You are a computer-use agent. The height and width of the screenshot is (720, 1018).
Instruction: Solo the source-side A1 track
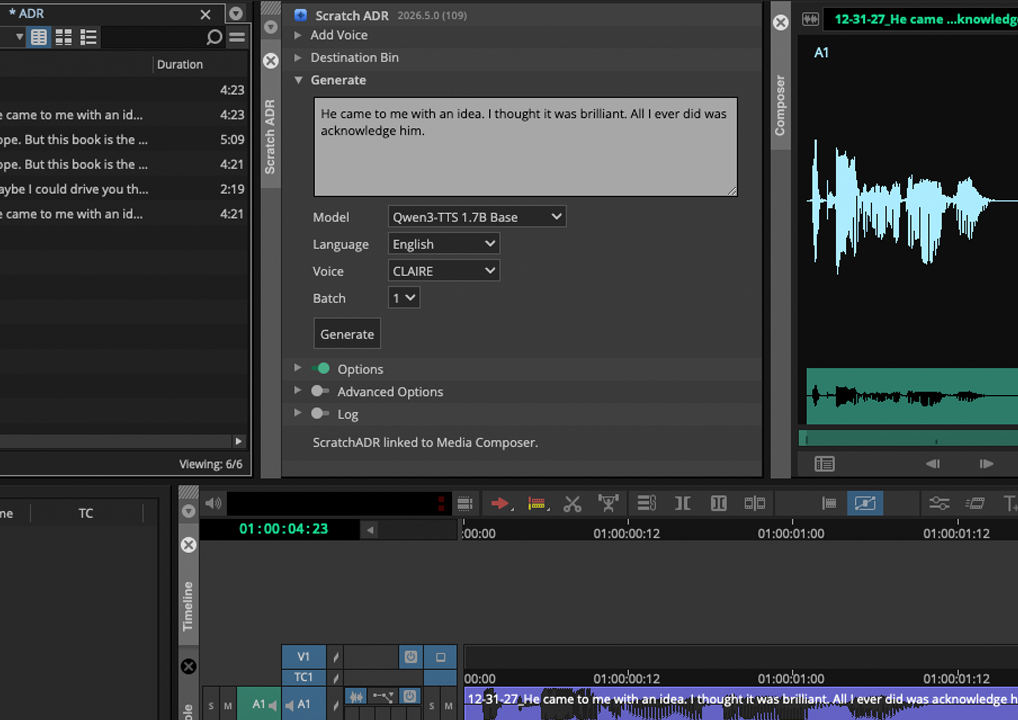[211, 705]
